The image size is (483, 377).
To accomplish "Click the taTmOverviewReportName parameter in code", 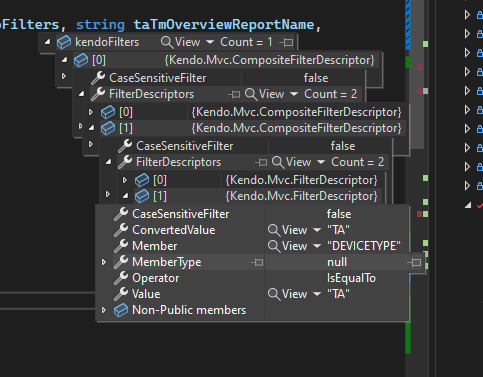I will pyautogui.click(x=224, y=24).
